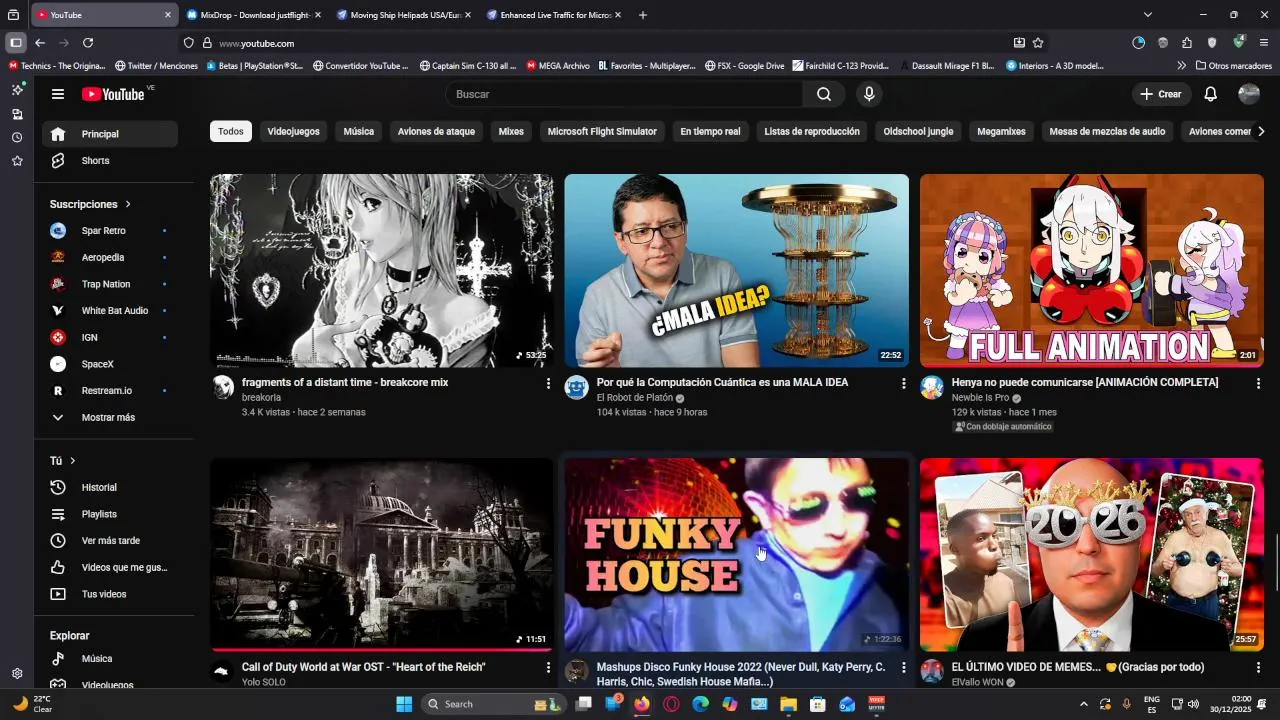Open the breakoria channel link

point(261,398)
